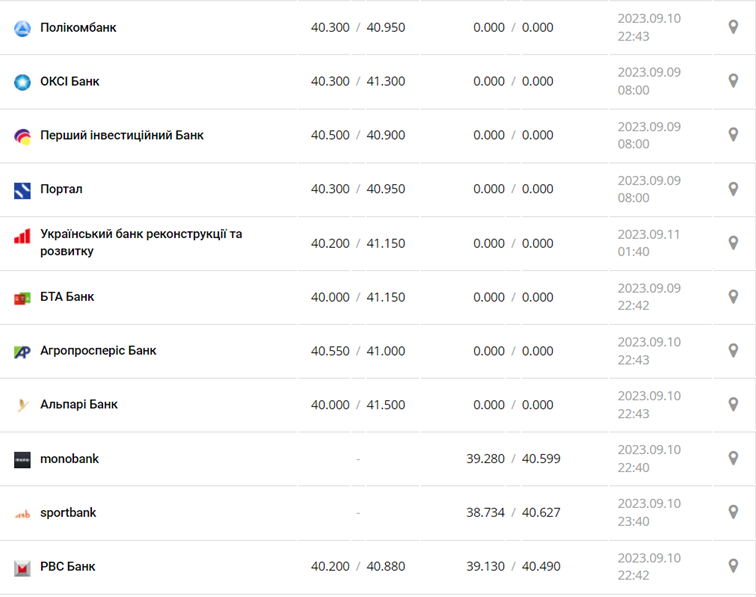Open the sportbank link
The height and width of the screenshot is (597, 756).
[x=68, y=513]
